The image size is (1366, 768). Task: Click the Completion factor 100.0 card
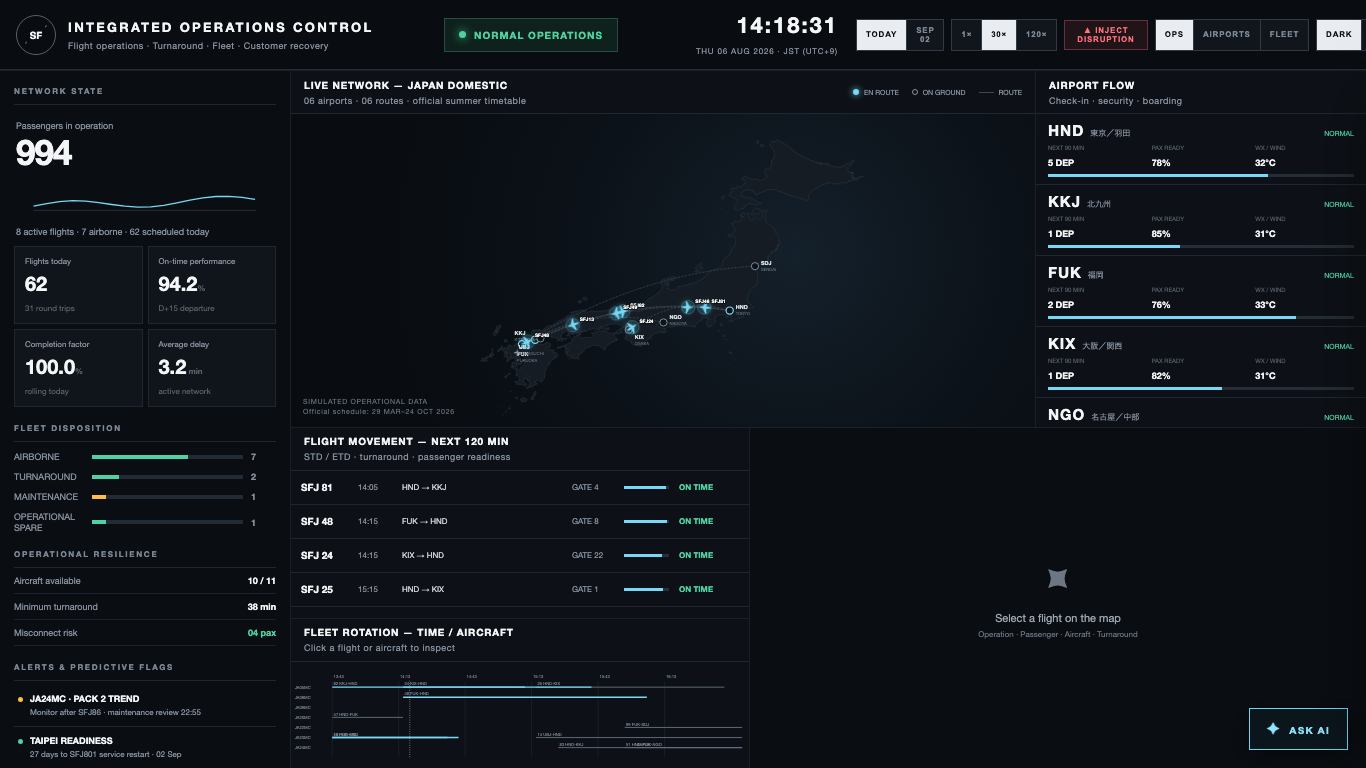79,368
